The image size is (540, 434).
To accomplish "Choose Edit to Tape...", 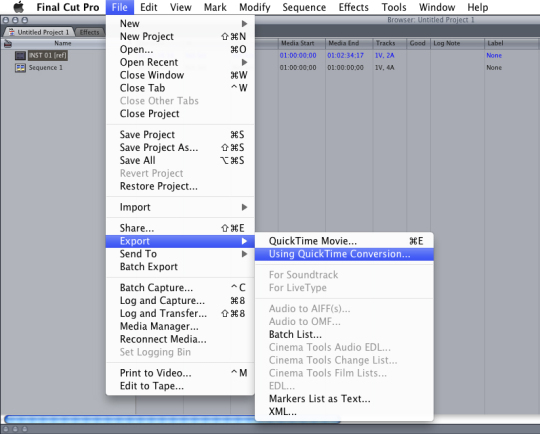I will (180, 386).
